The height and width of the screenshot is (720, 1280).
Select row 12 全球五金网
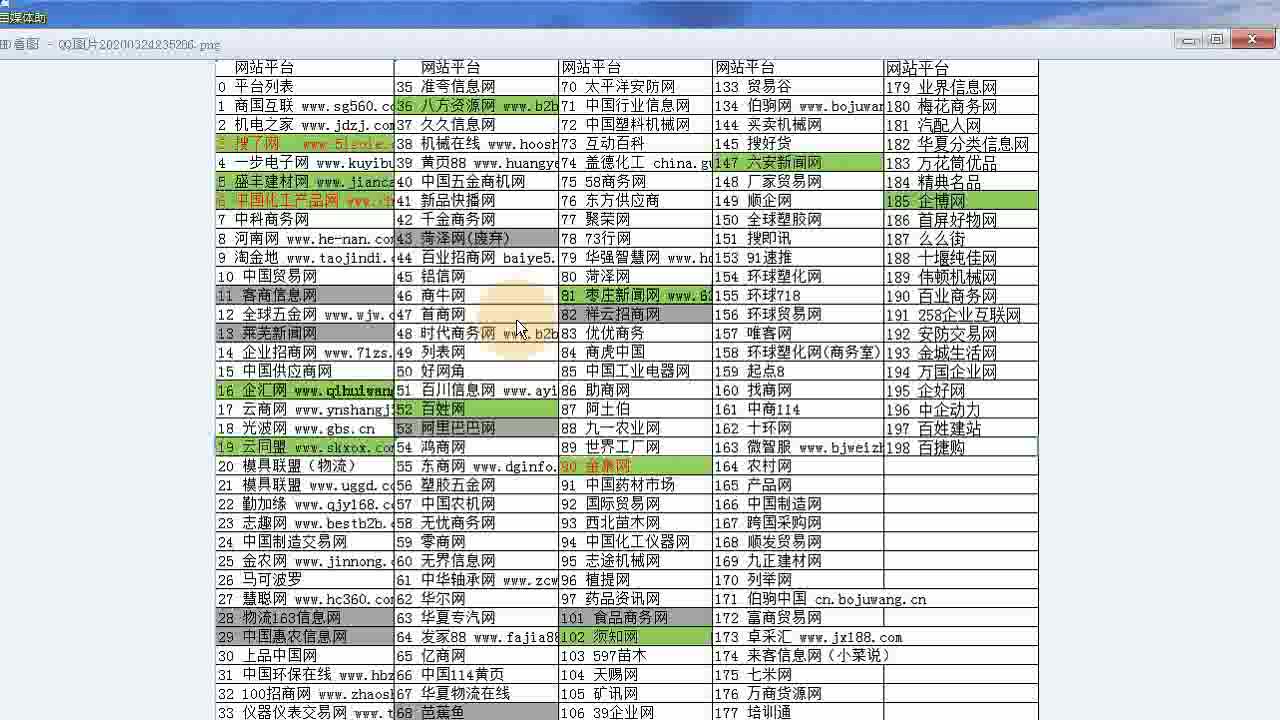[x=305, y=315]
